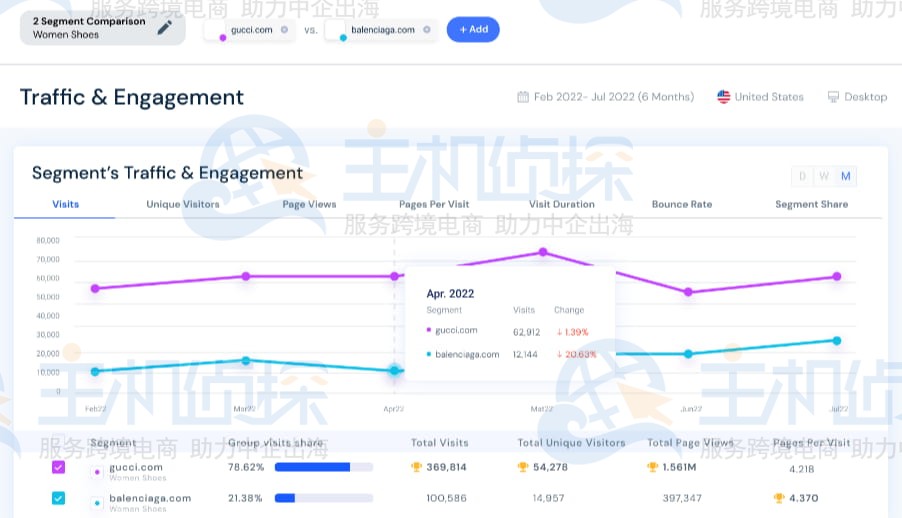Click the + Add button

473,30
